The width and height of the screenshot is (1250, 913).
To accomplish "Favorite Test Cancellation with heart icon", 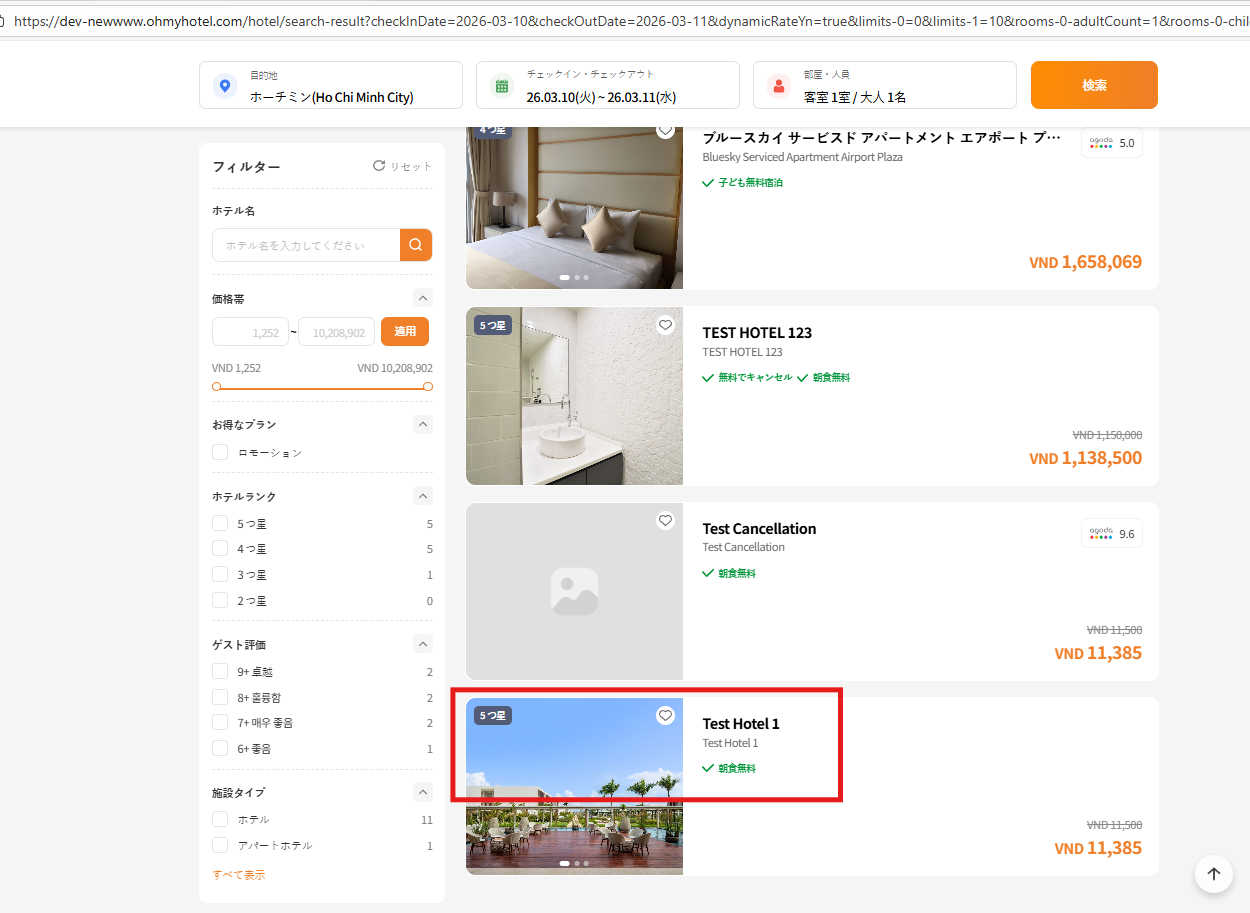I will 665,520.
